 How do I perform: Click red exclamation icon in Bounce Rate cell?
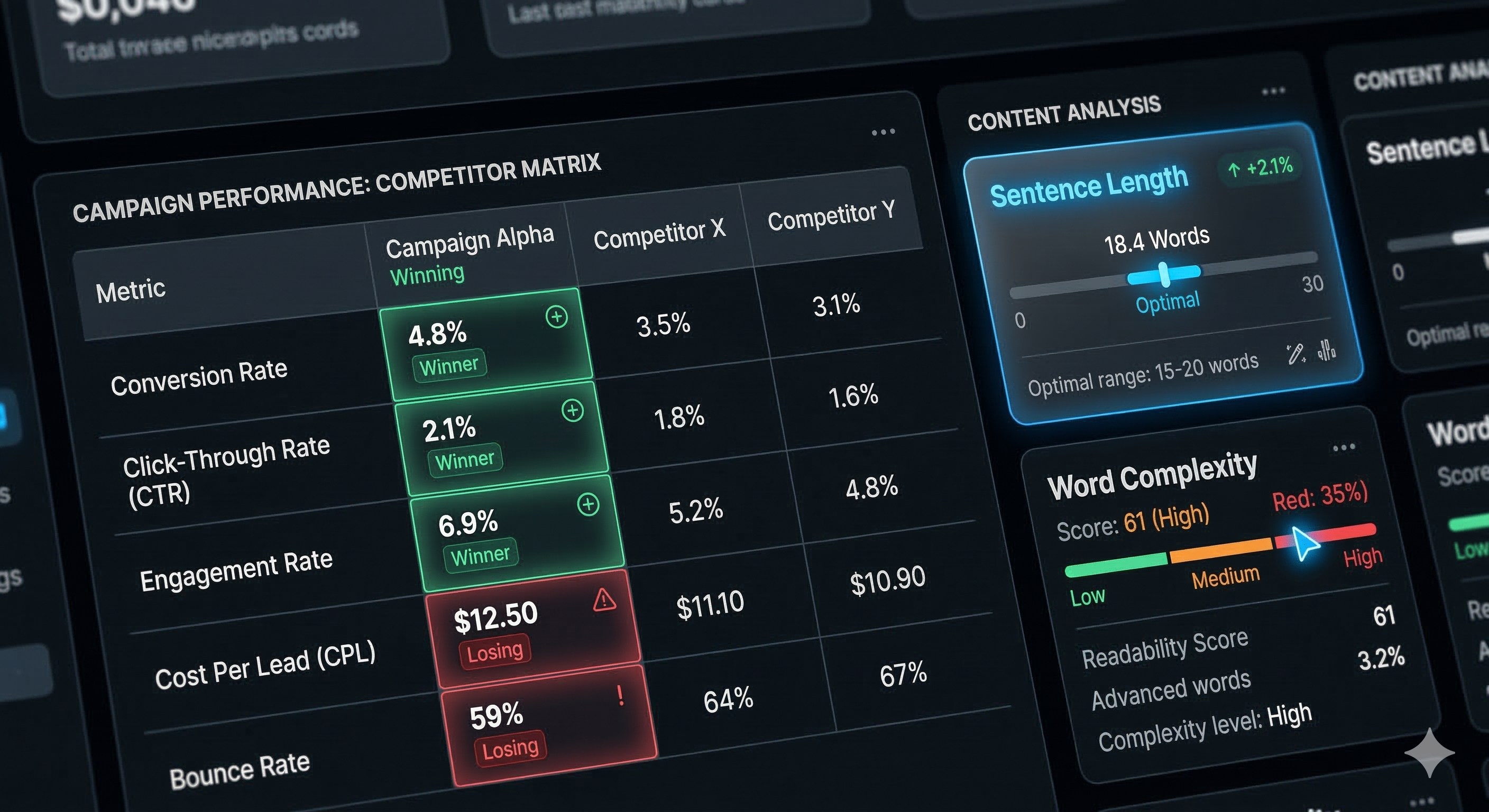[x=620, y=695]
